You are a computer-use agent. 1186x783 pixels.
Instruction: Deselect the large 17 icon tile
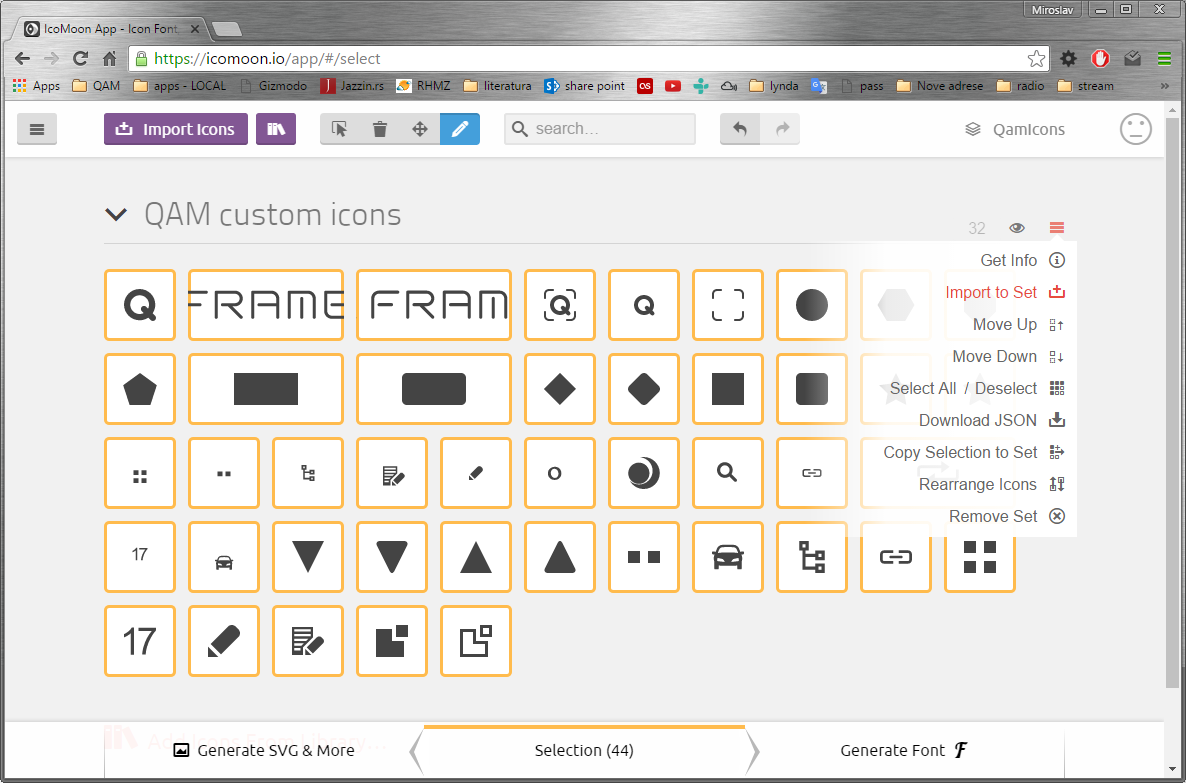coord(140,641)
